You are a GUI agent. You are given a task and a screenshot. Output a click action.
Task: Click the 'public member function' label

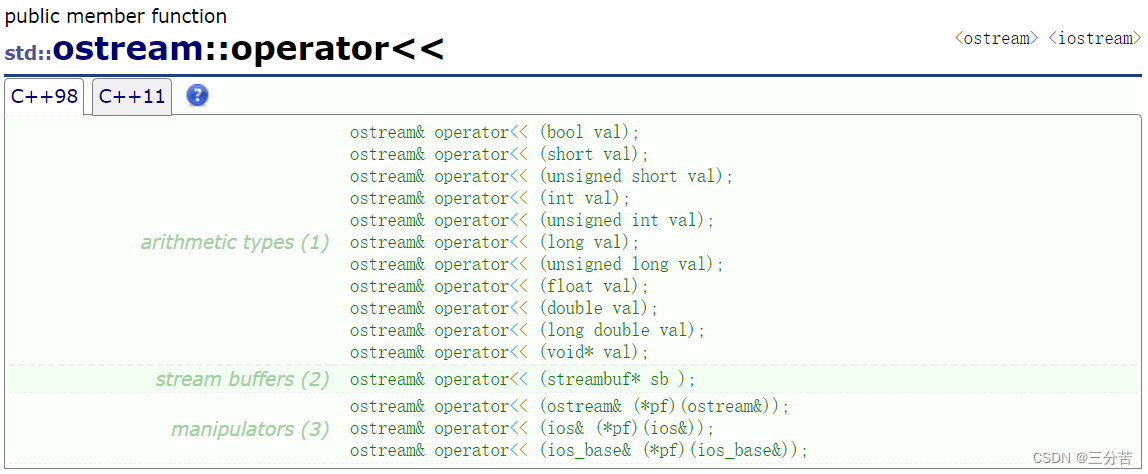pyautogui.click(x=116, y=15)
